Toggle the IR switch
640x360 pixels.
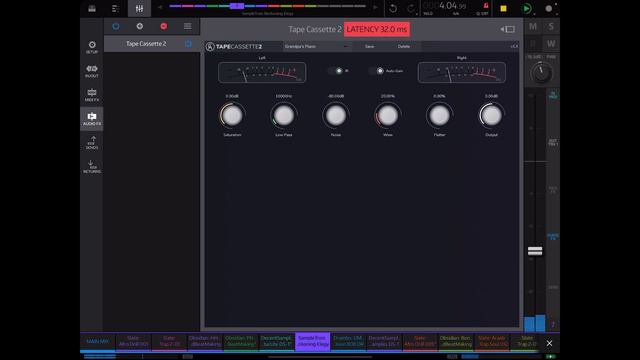tap(336, 71)
